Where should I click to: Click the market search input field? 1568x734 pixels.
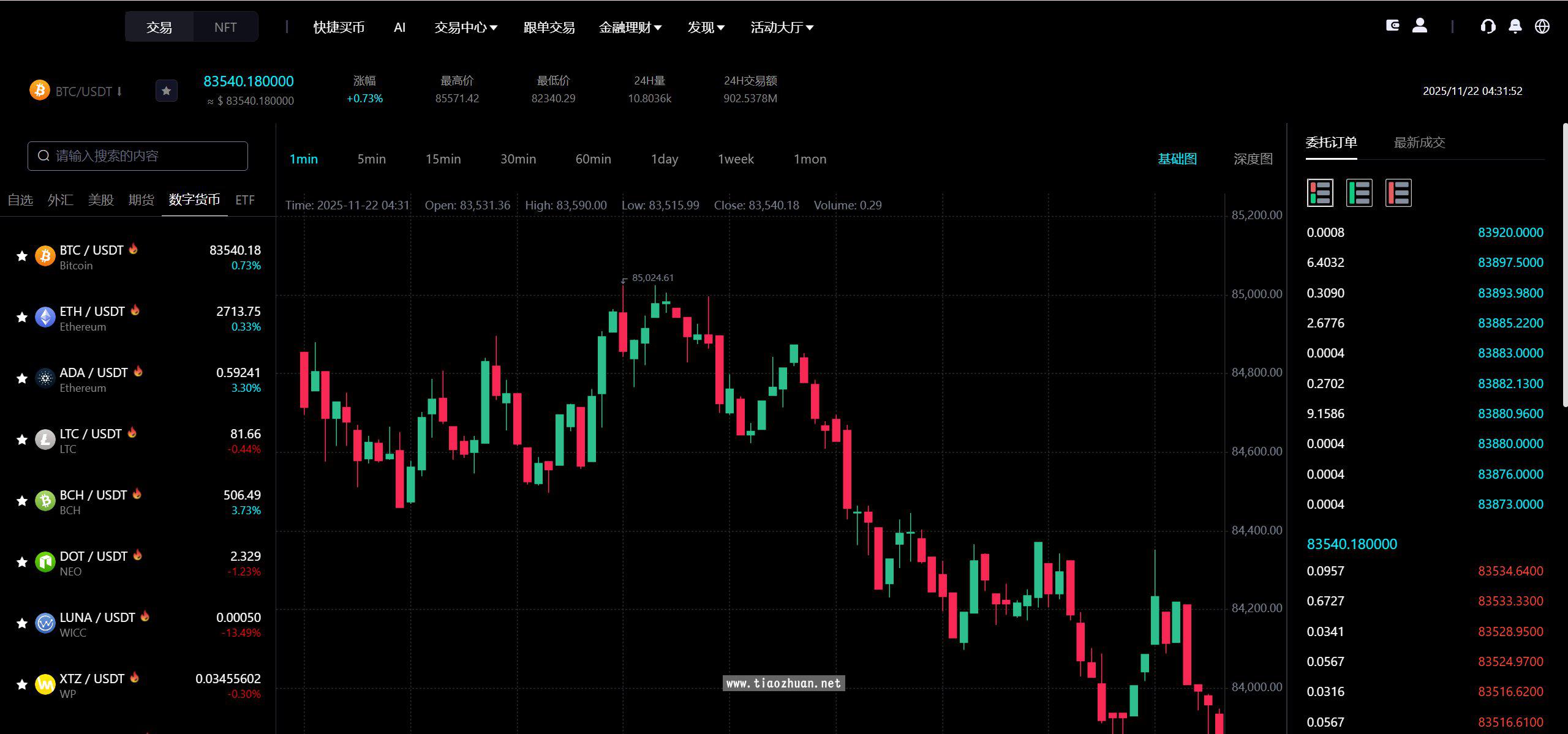pyautogui.click(x=138, y=156)
